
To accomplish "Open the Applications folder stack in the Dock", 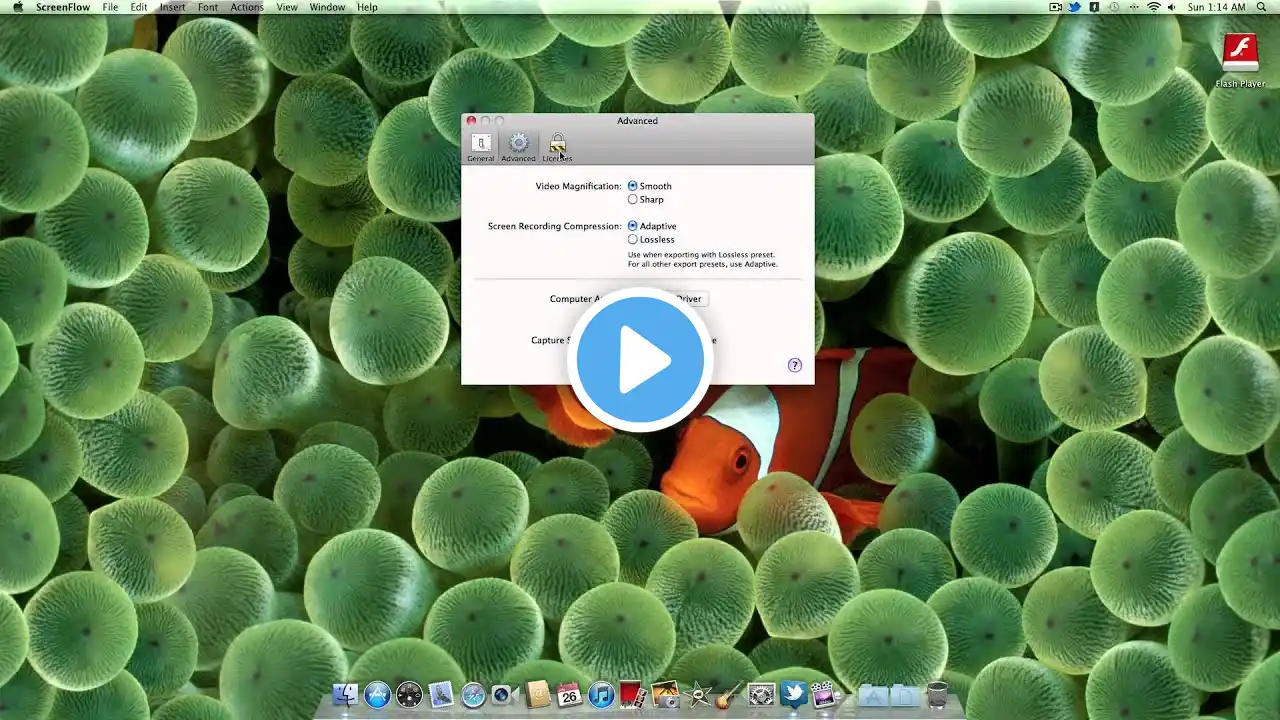I will (x=872, y=696).
